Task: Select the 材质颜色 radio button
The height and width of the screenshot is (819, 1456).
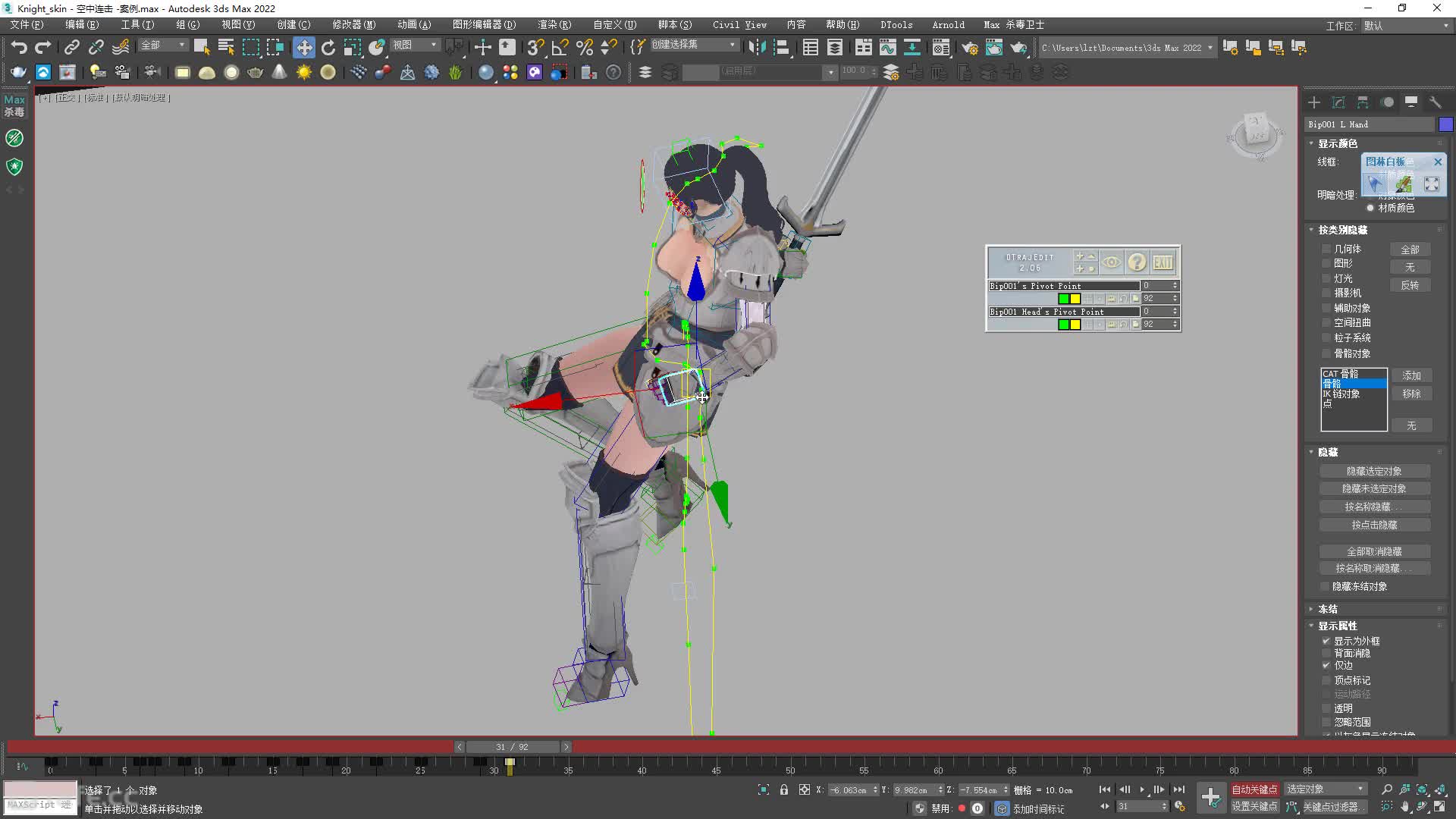Action: 1370,208
